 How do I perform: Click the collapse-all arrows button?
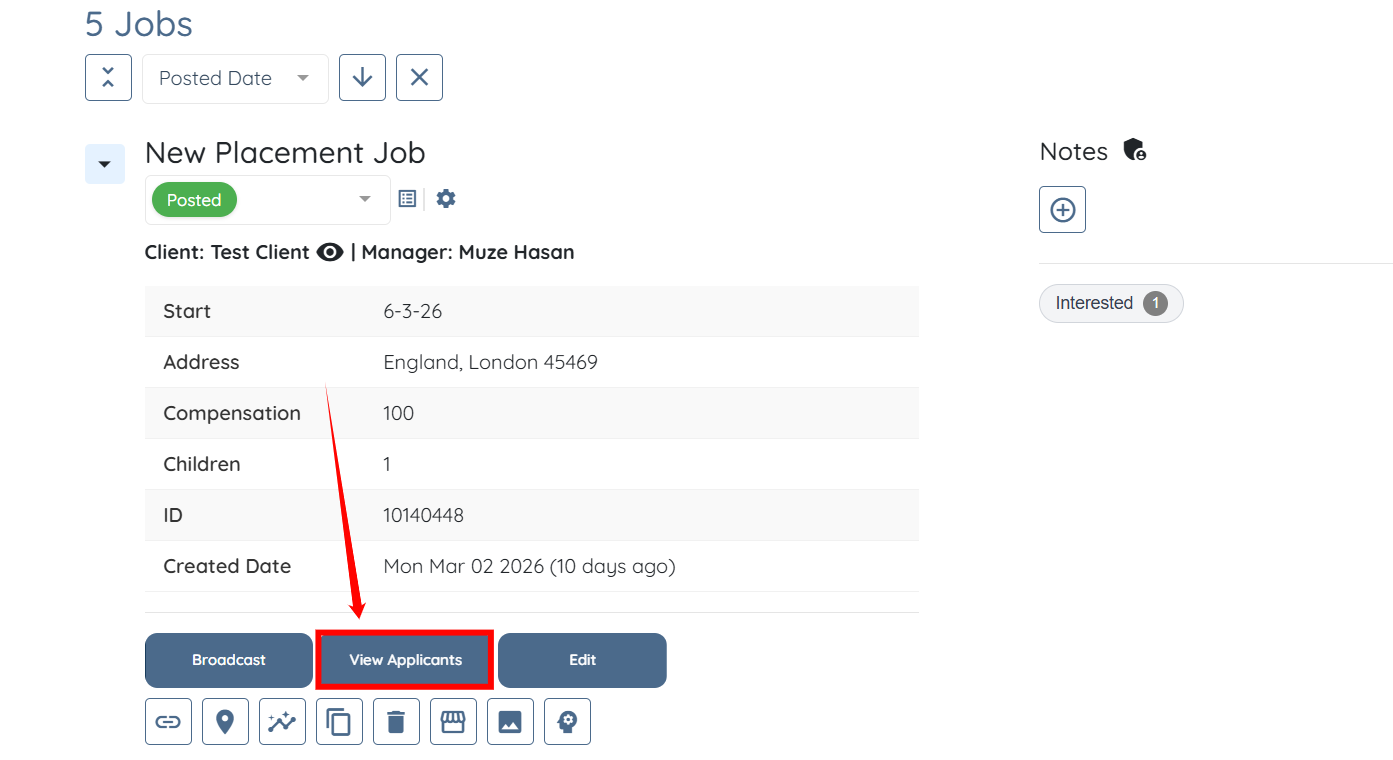click(x=108, y=78)
